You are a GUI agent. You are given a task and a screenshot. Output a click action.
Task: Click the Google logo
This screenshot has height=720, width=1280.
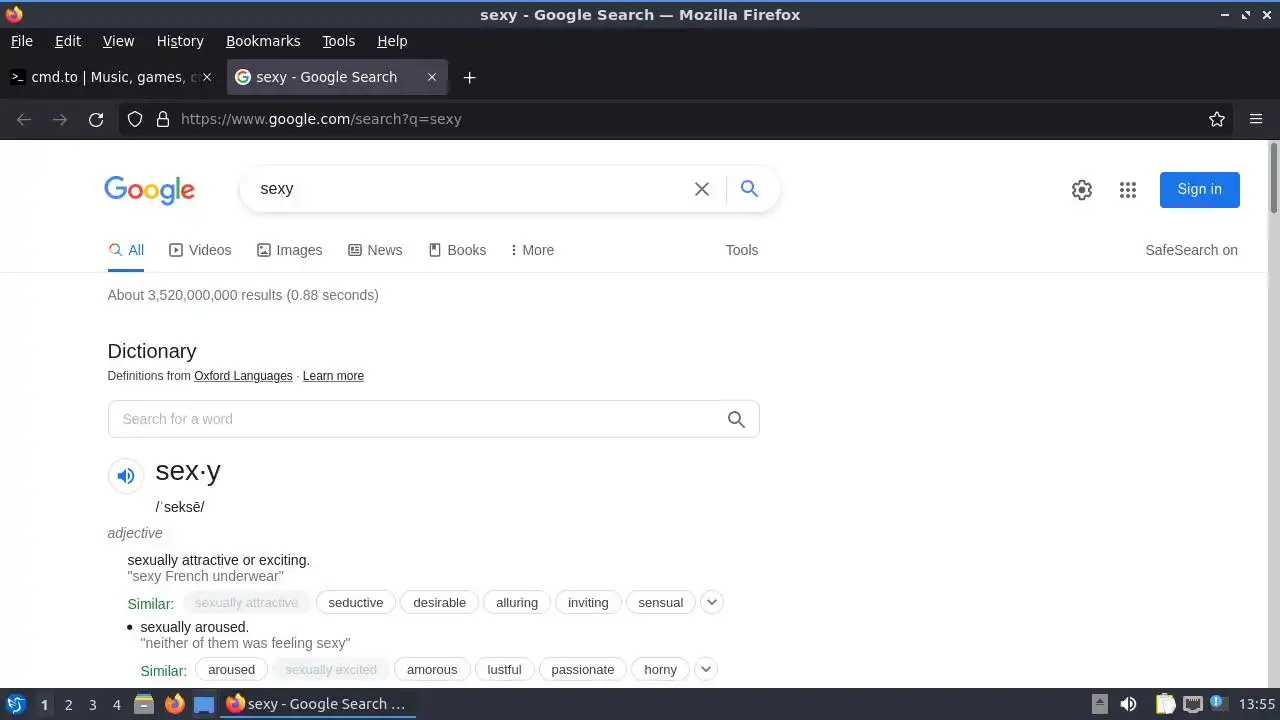149,190
